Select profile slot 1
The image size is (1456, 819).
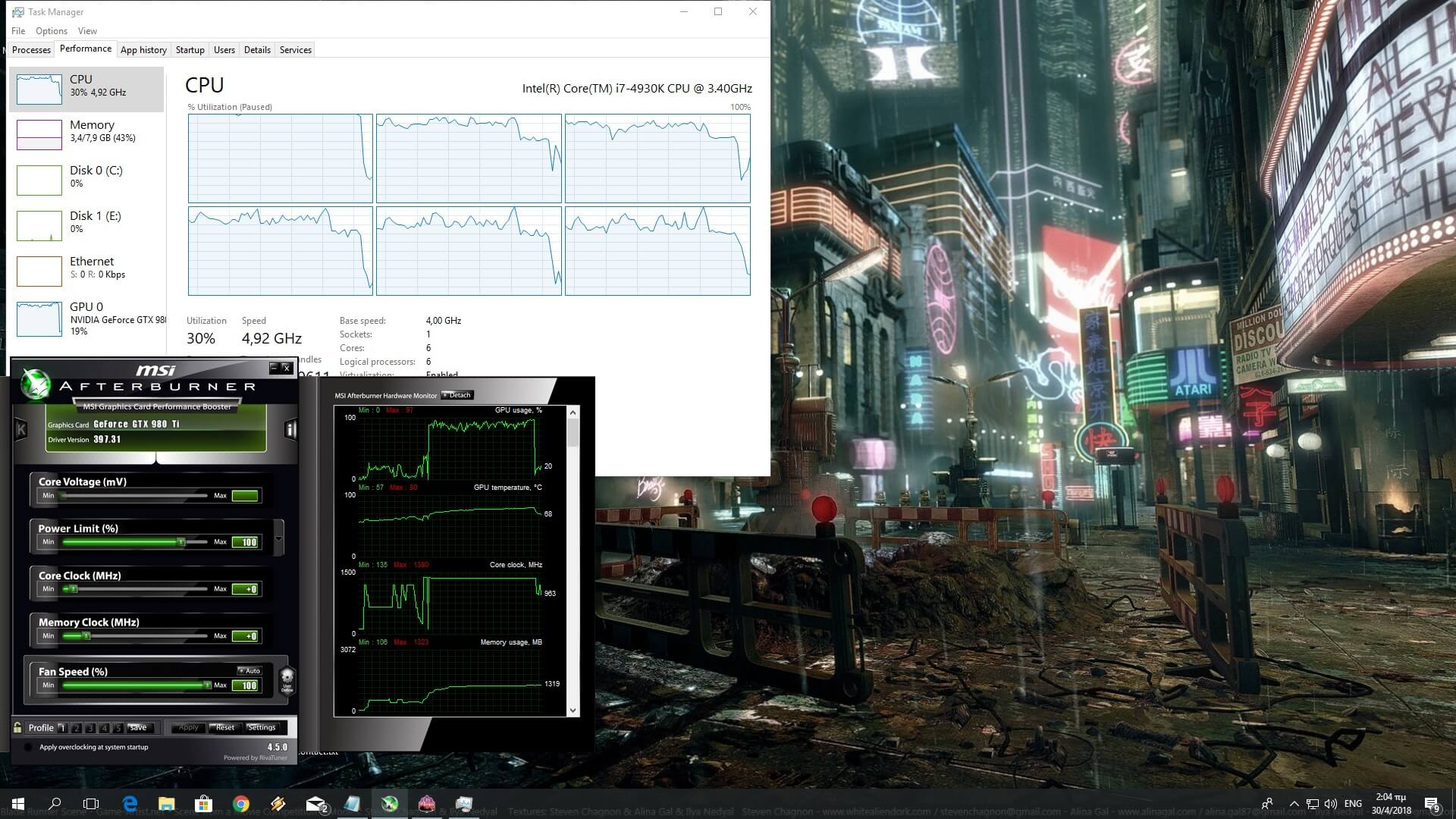62,728
